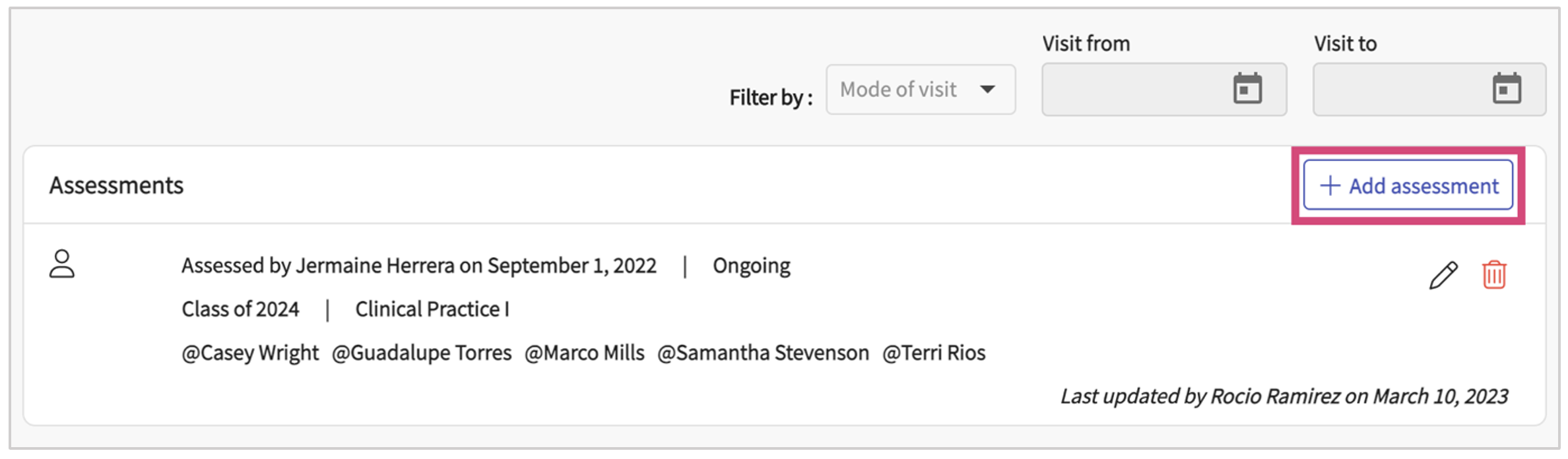The image size is (1568, 459).
Task: Click the red trash delete icon
Action: coord(1494,274)
